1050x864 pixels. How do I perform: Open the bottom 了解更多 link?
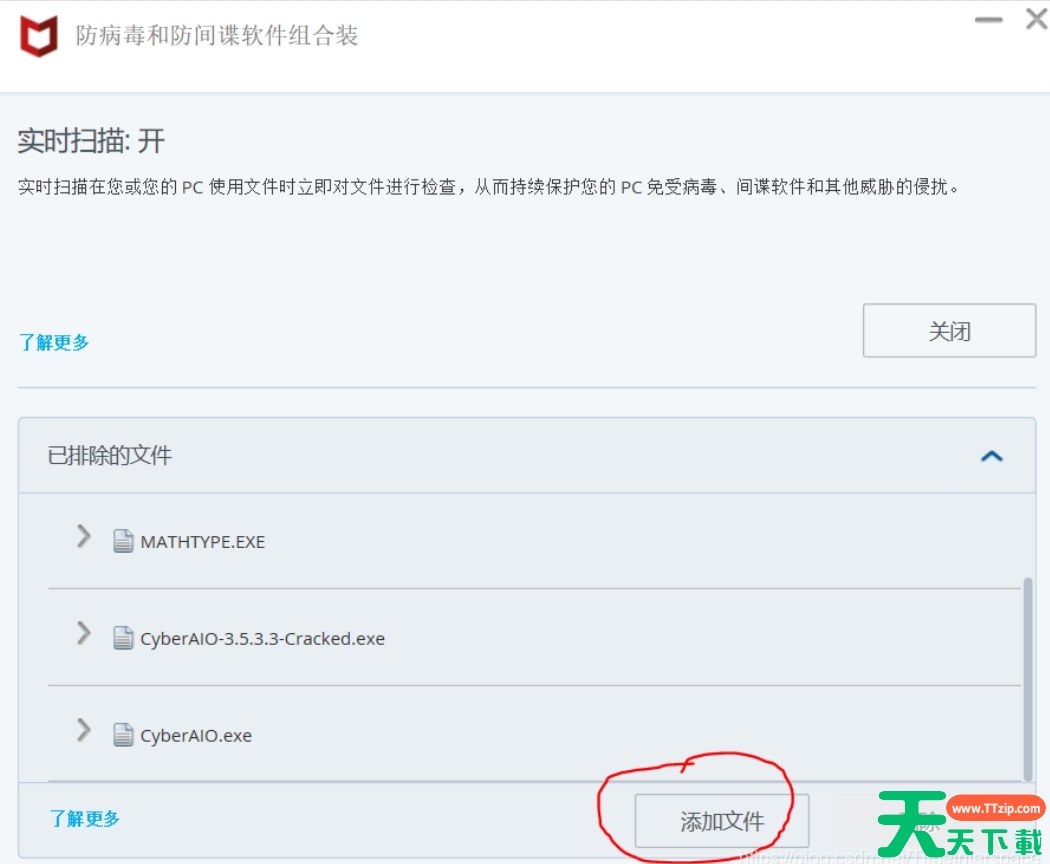(x=85, y=818)
